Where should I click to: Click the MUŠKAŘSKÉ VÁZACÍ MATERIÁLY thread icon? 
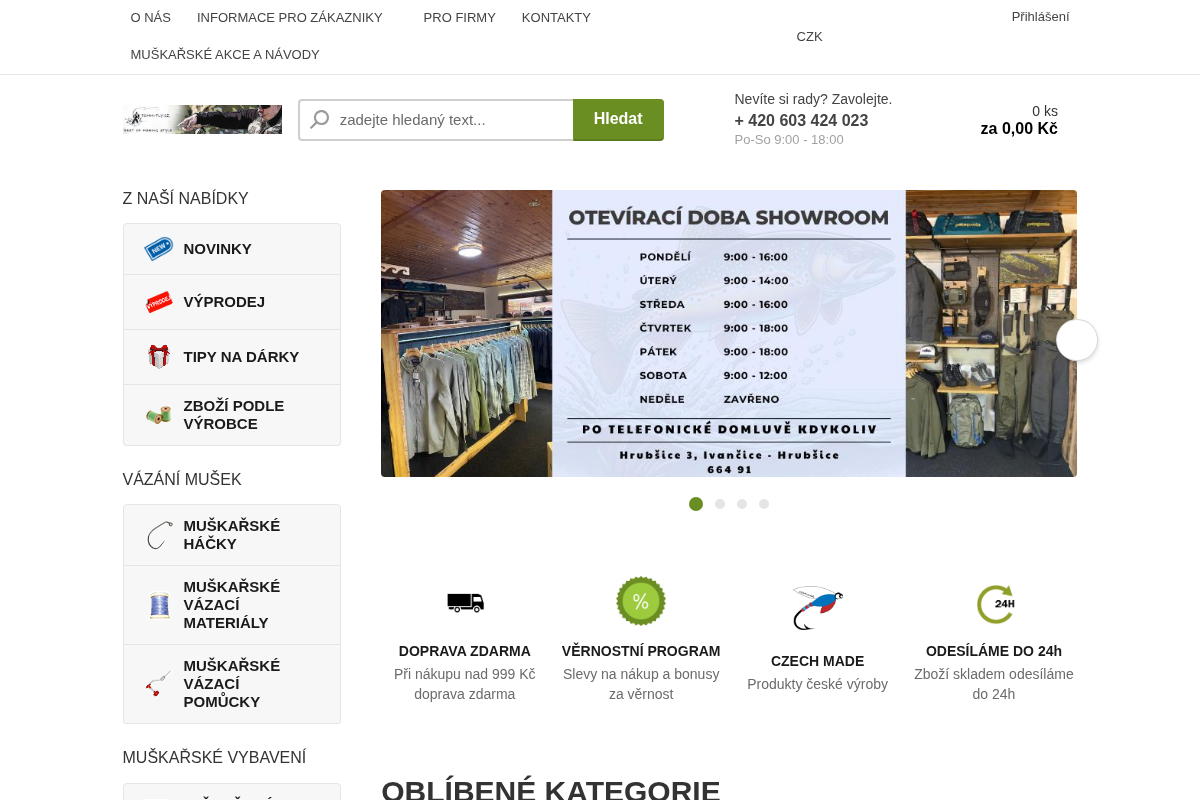coord(159,605)
